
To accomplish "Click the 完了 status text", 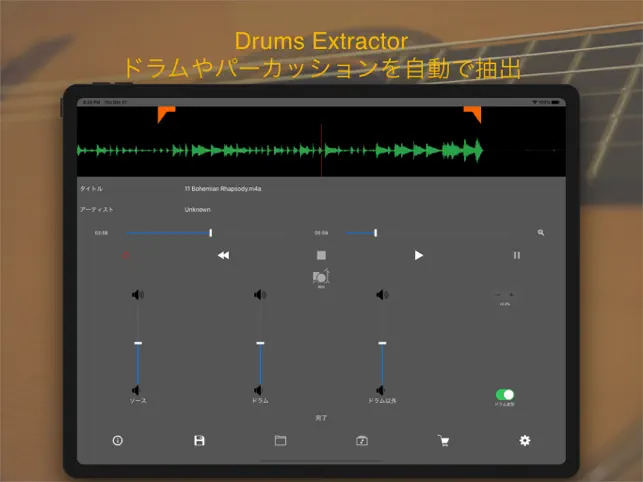I will click(x=322, y=418).
